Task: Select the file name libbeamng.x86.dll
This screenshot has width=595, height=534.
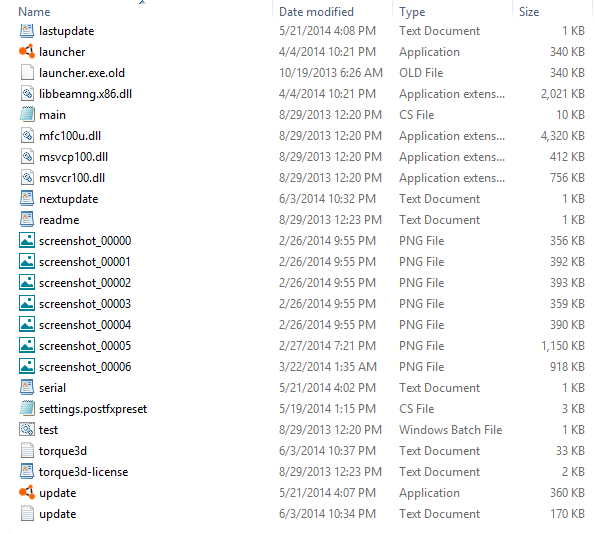Action: coord(85,94)
